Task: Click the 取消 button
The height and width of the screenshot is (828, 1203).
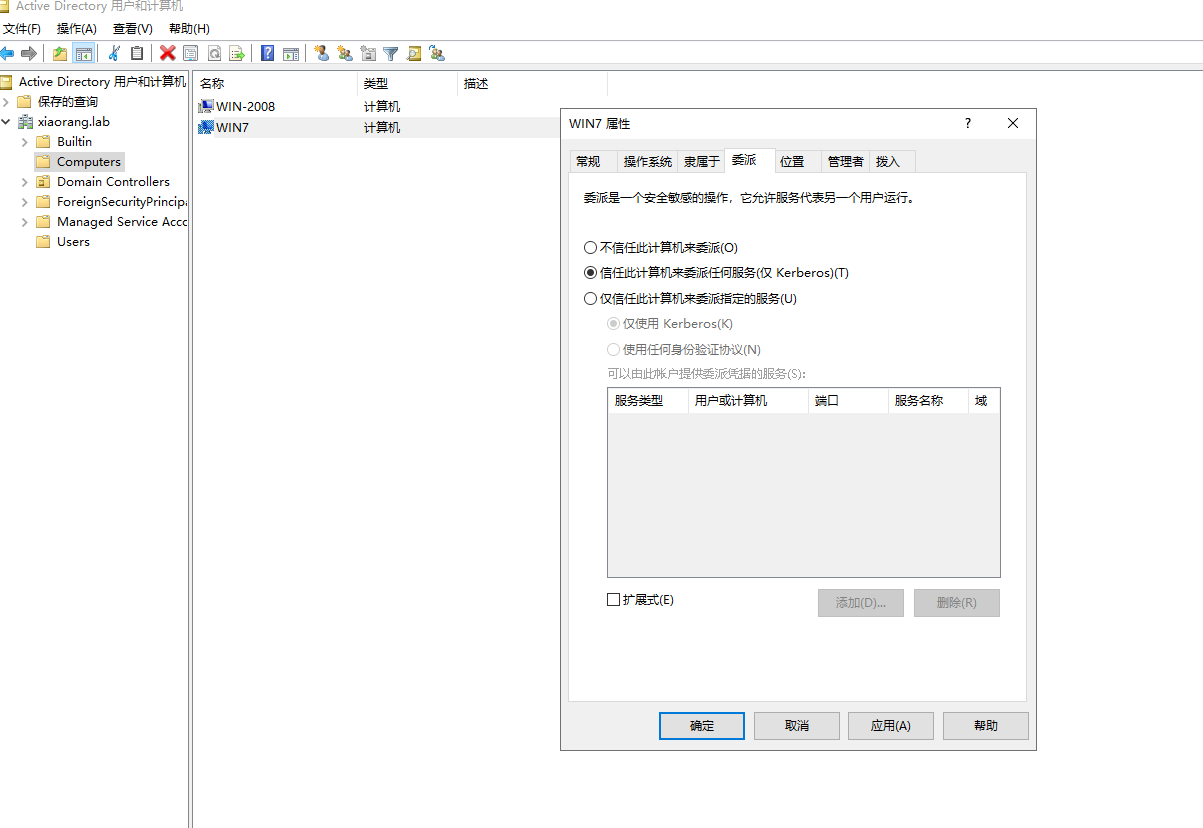Action: pos(795,725)
